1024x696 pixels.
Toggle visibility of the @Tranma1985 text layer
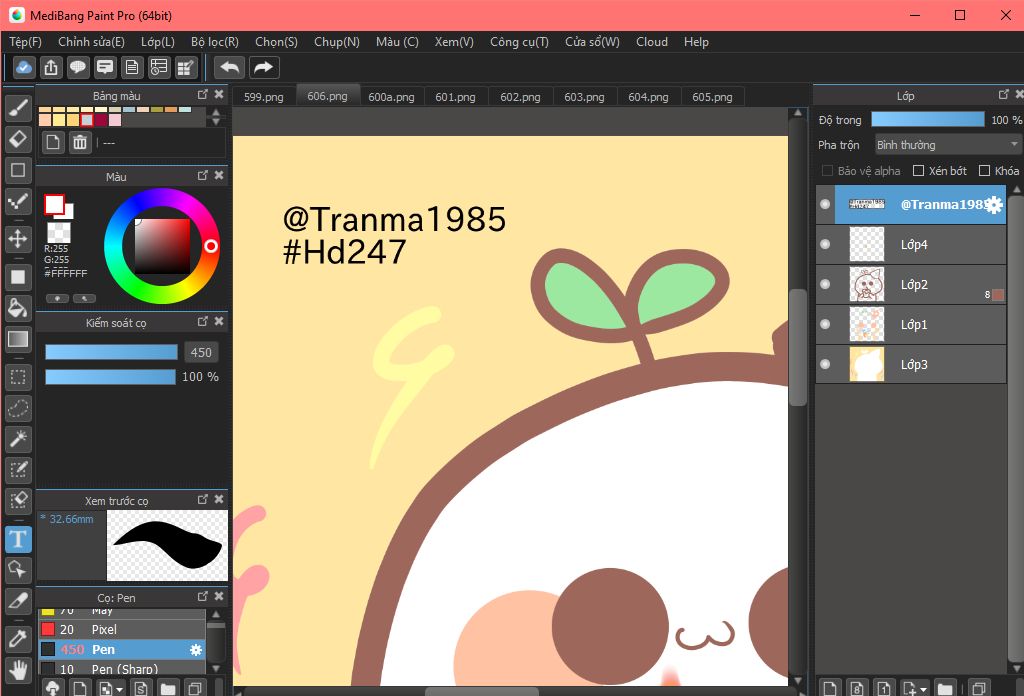coord(825,204)
